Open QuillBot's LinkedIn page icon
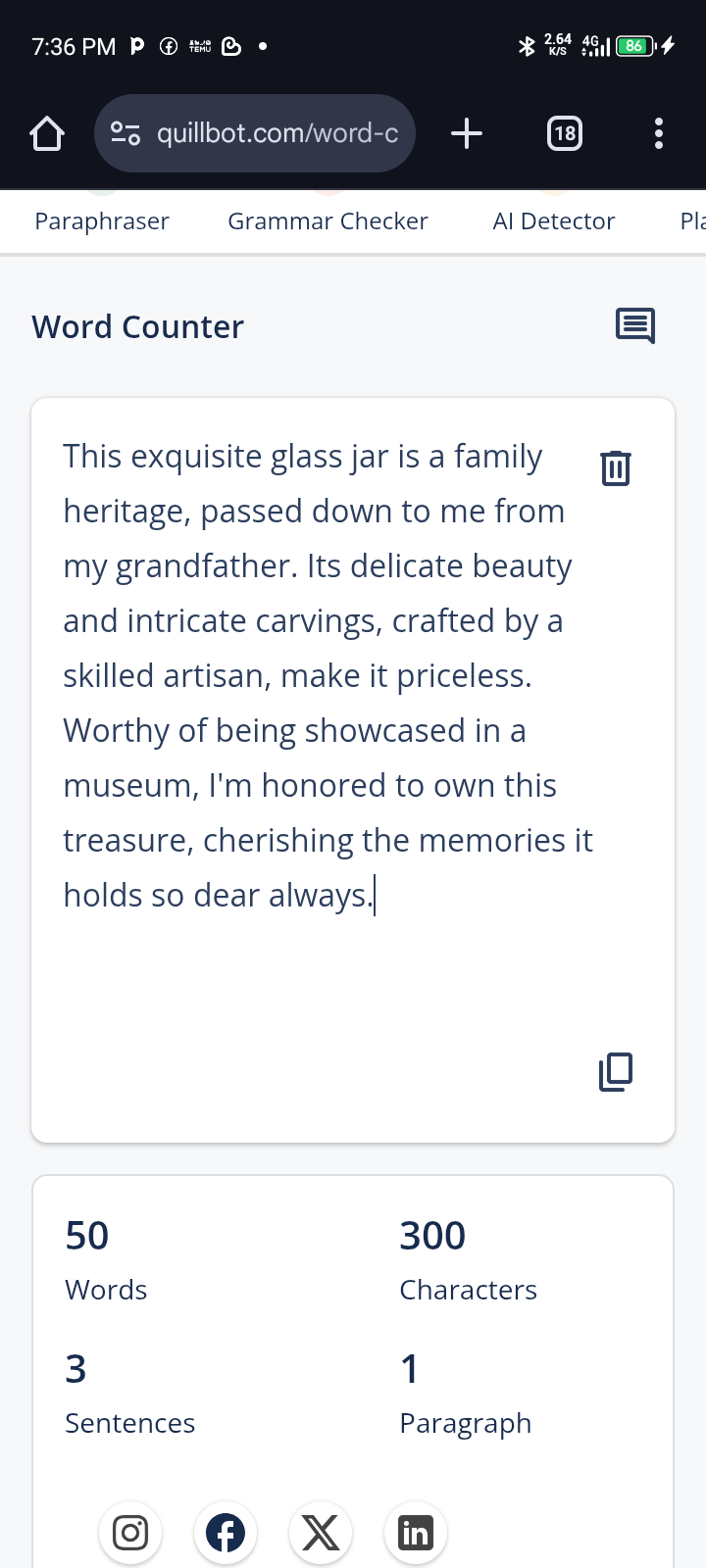Viewport: 706px width, 1568px height. pos(416,1533)
